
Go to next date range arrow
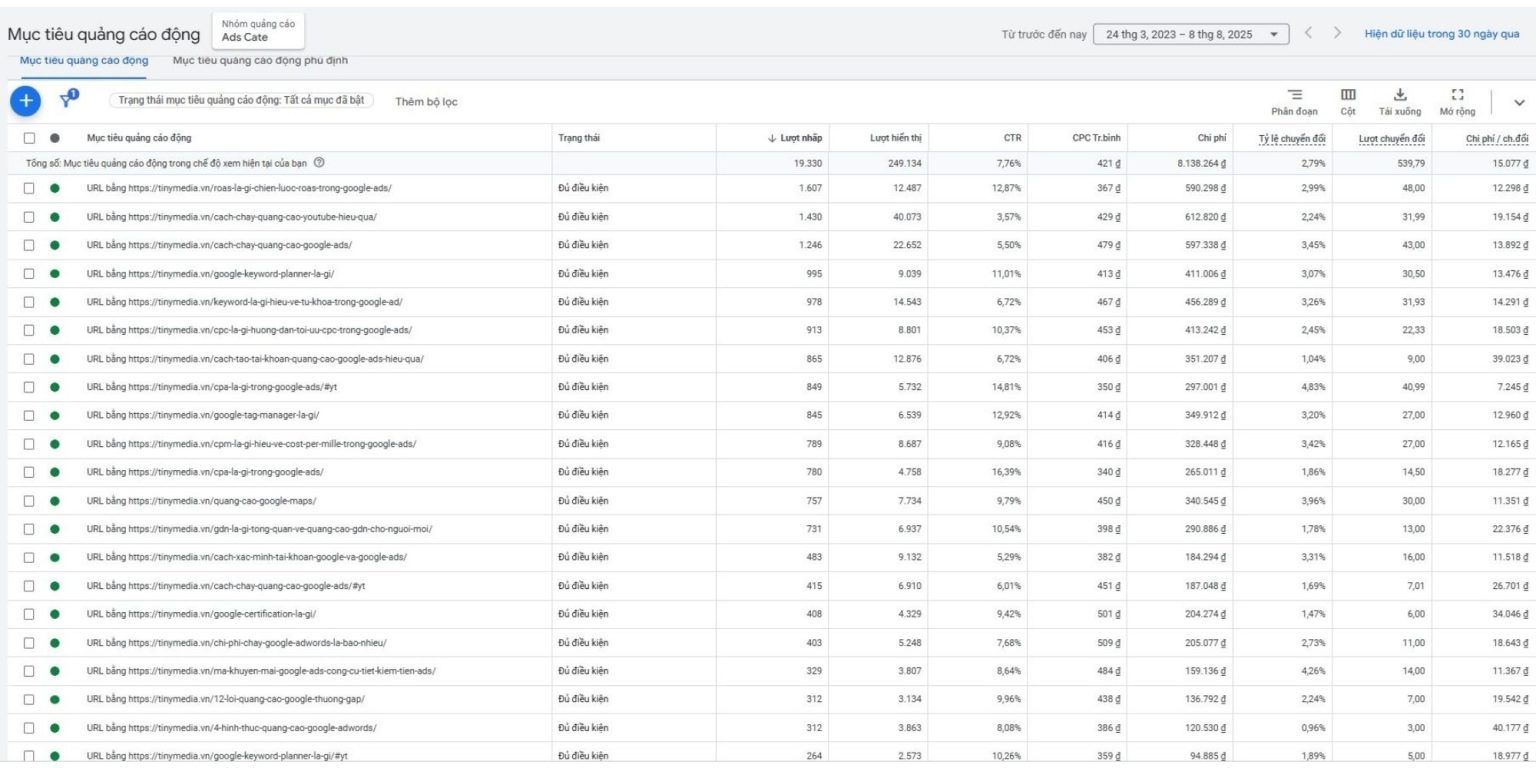pyautogui.click(x=1337, y=33)
